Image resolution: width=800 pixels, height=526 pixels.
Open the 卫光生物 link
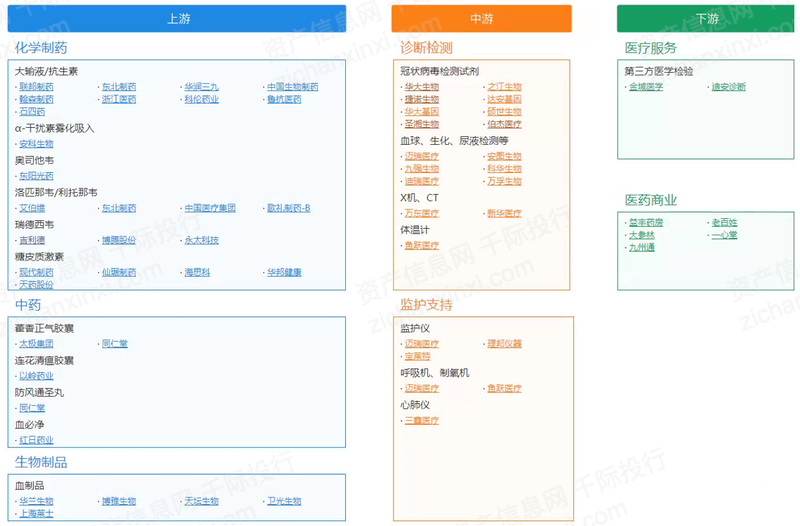(x=284, y=502)
